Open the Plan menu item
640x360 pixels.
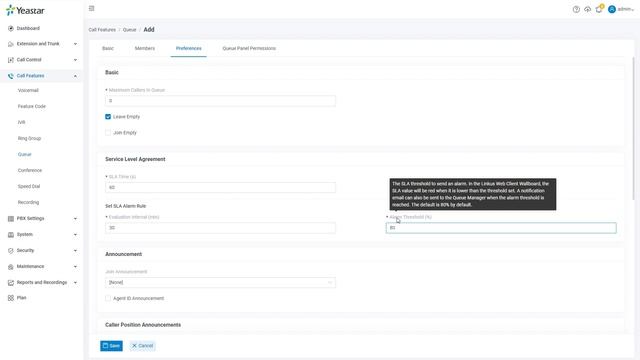click(22, 298)
